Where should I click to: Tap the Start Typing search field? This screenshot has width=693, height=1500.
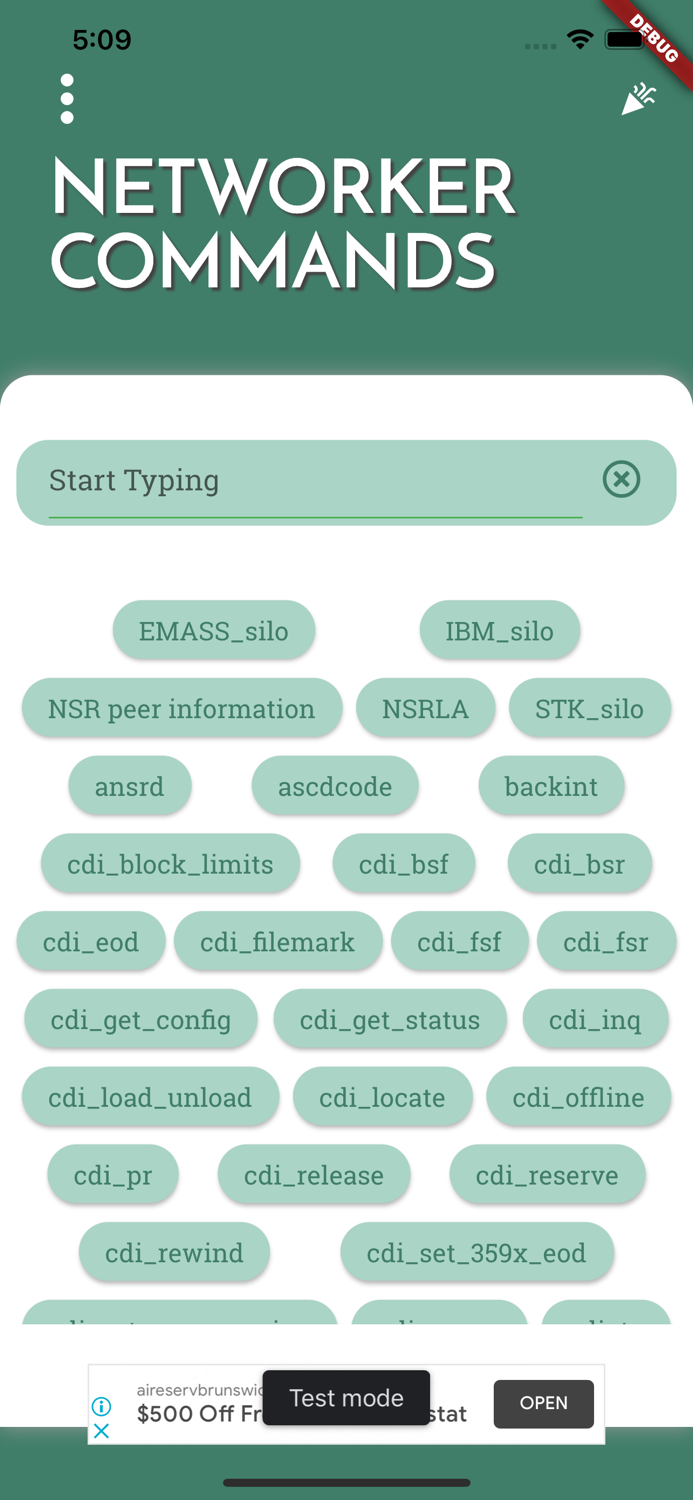(300, 480)
